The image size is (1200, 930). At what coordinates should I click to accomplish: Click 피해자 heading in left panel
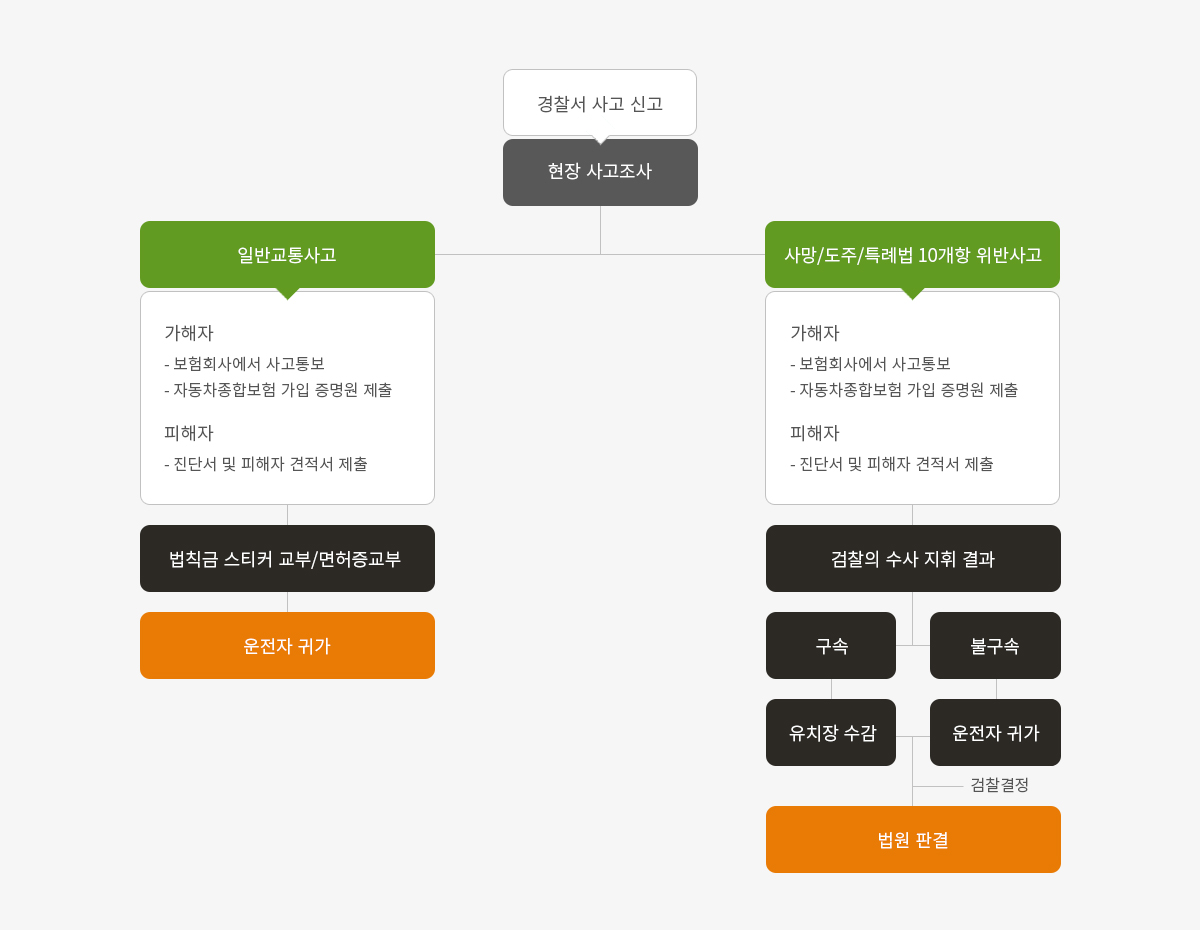coord(189,433)
